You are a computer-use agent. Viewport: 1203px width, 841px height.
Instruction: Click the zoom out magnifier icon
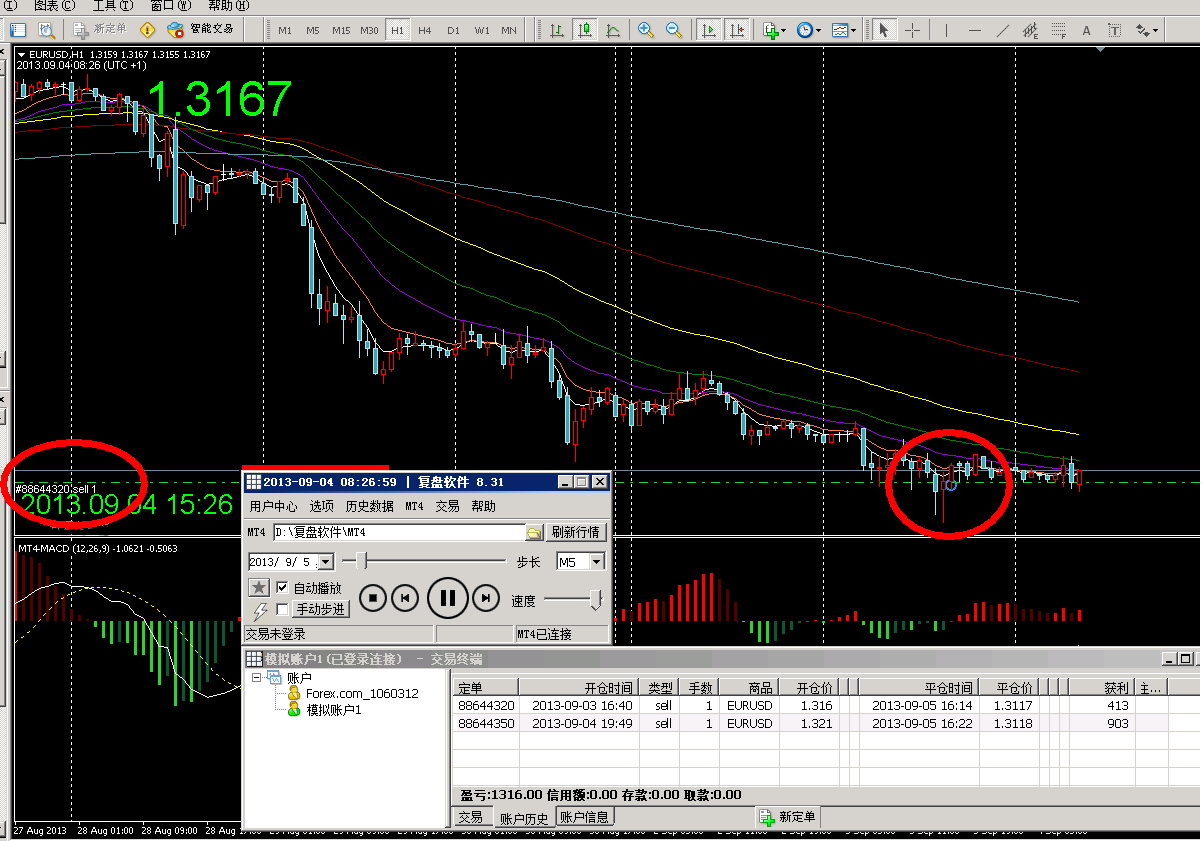(674, 30)
